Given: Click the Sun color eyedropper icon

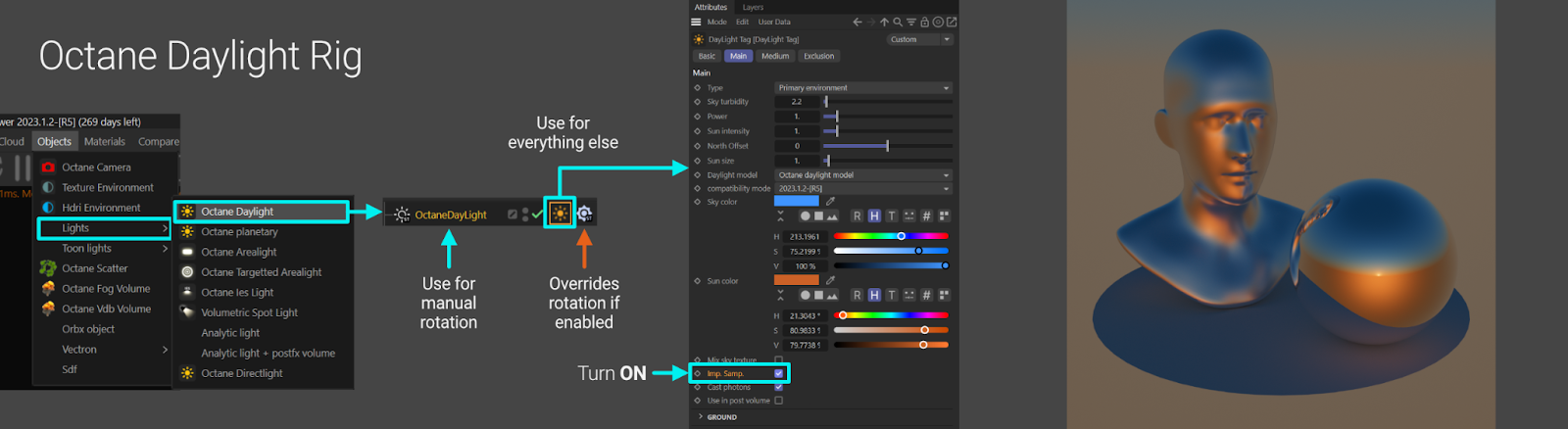Looking at the screenshot, I should tap(830, 280).
